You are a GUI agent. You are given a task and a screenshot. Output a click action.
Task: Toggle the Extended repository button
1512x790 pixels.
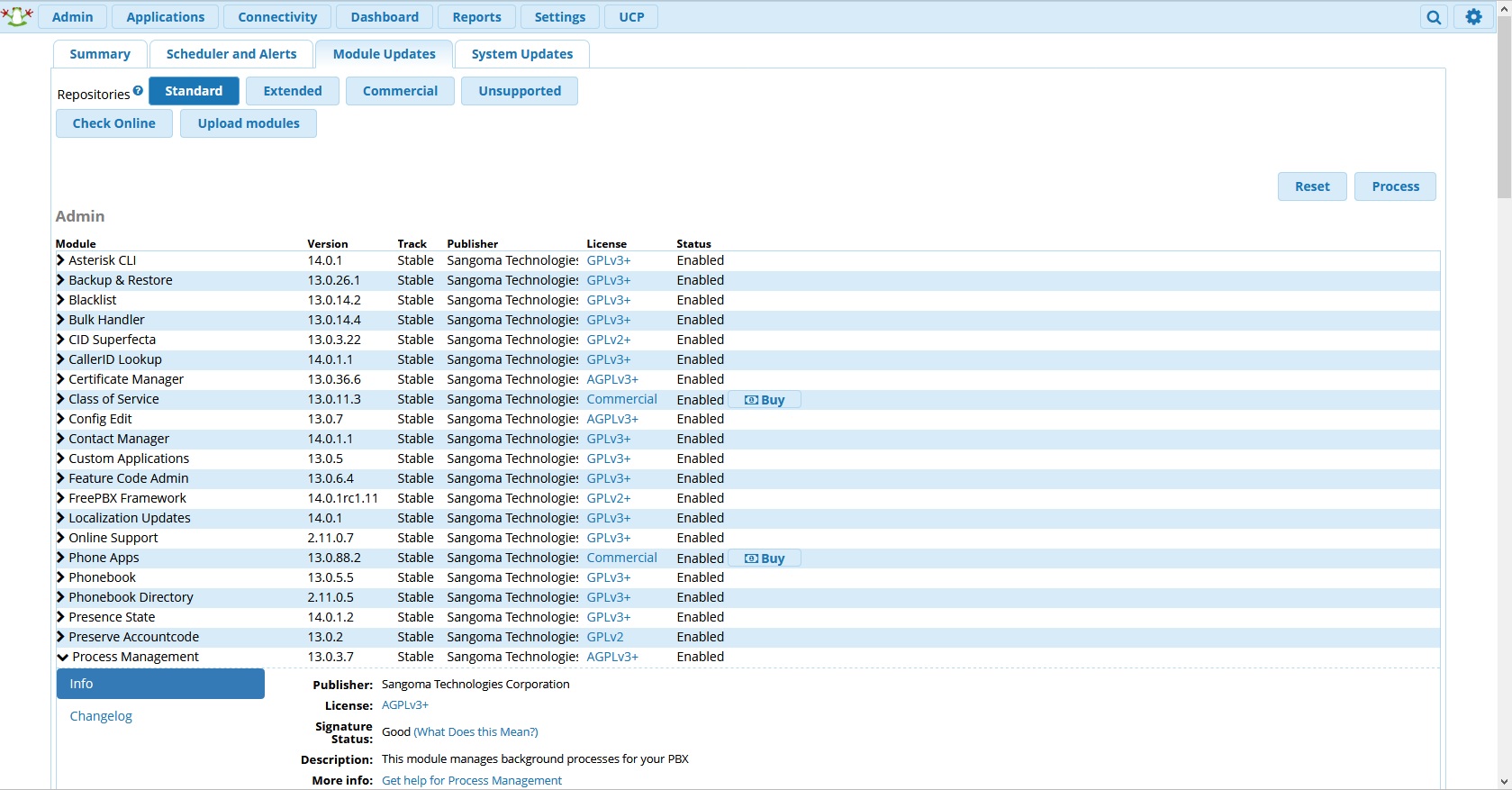pyautogui.click(x=293, y=91)
